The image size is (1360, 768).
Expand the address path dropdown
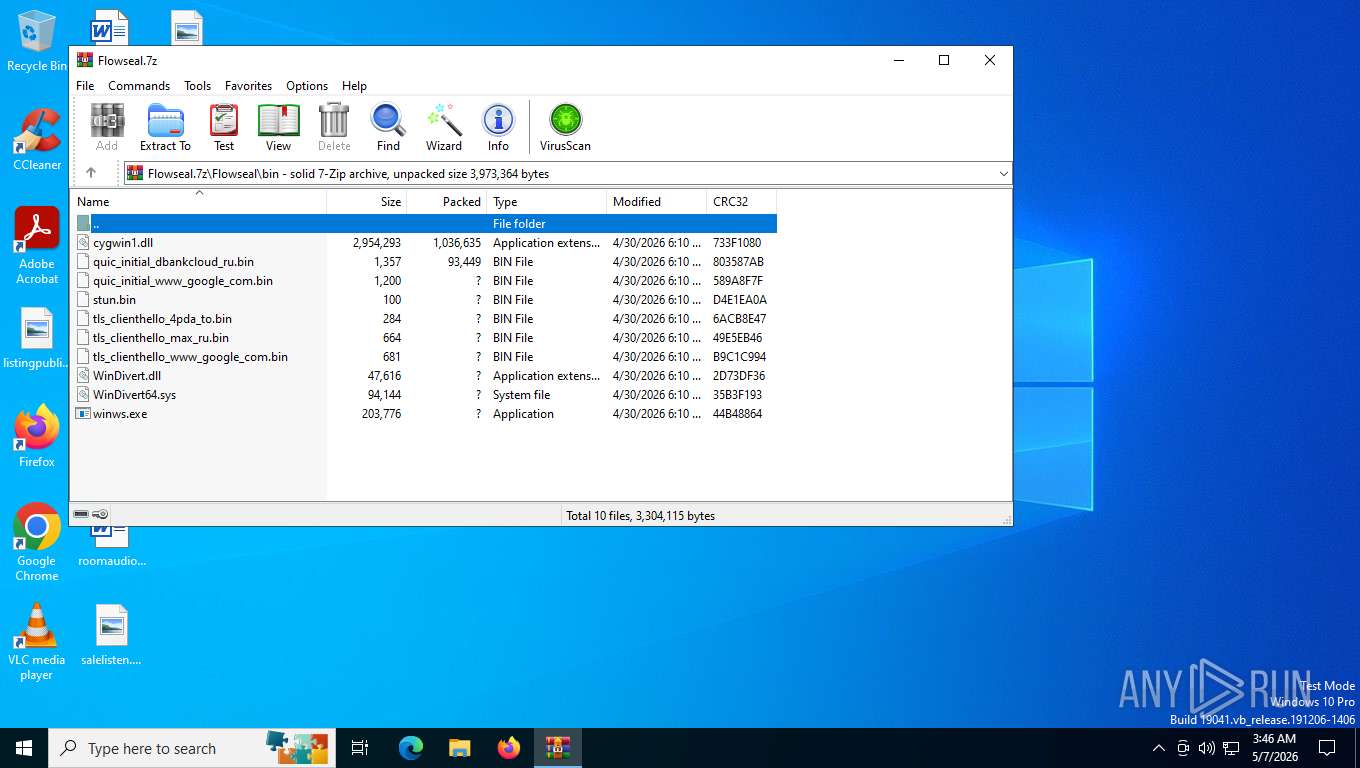point(1003,174)
